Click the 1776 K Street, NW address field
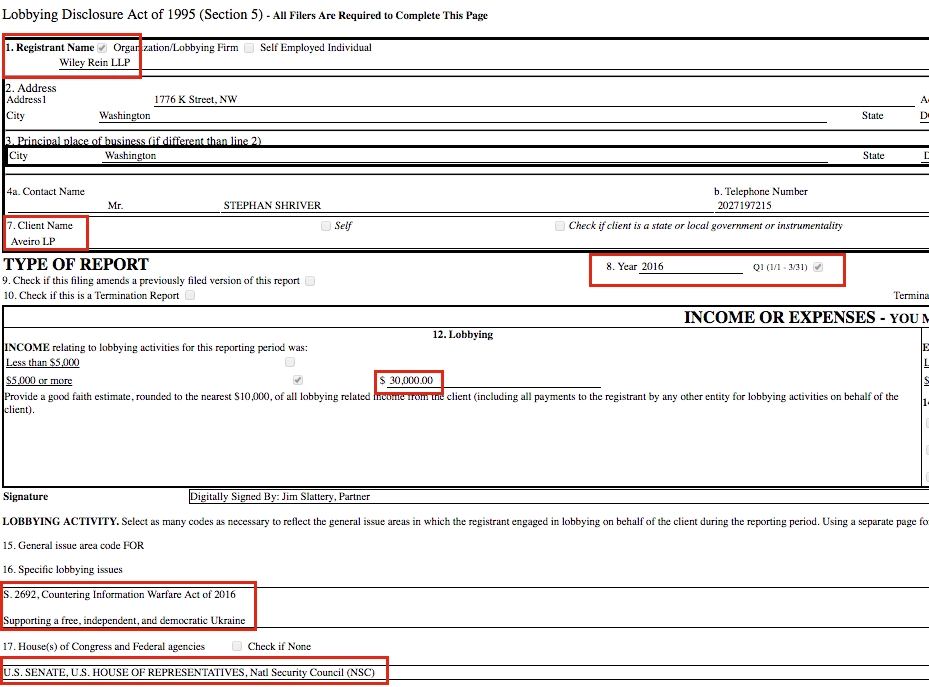 [x=196, y=100]
